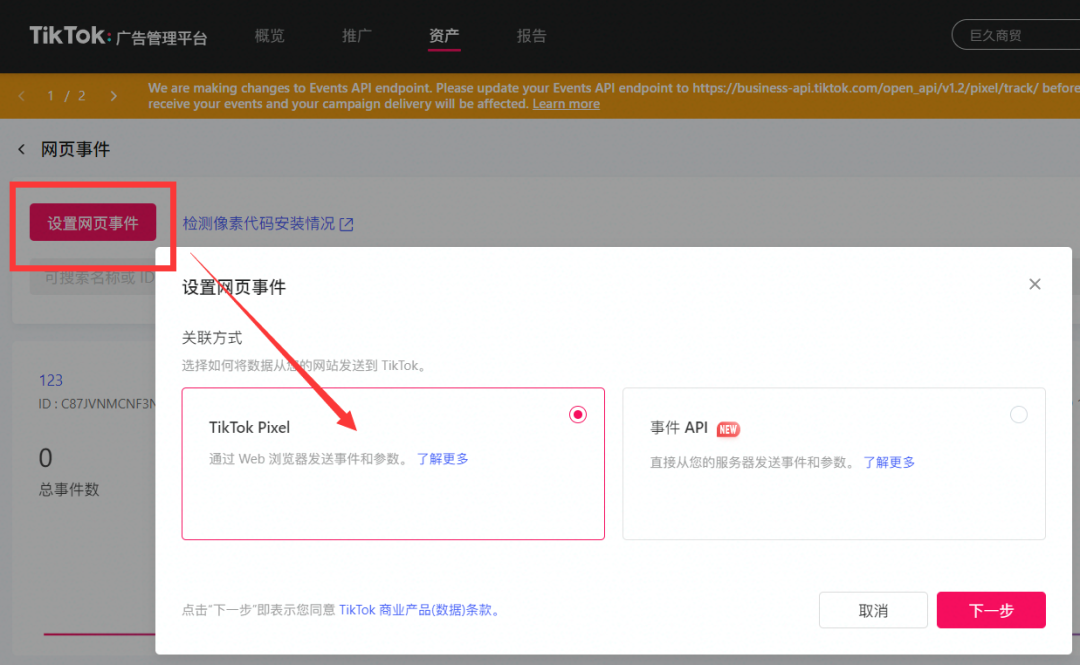Select the TikTok Pixel radio button
Image resolution: width=1080 pixels, height=665 pixels.
tap(578, 414)
